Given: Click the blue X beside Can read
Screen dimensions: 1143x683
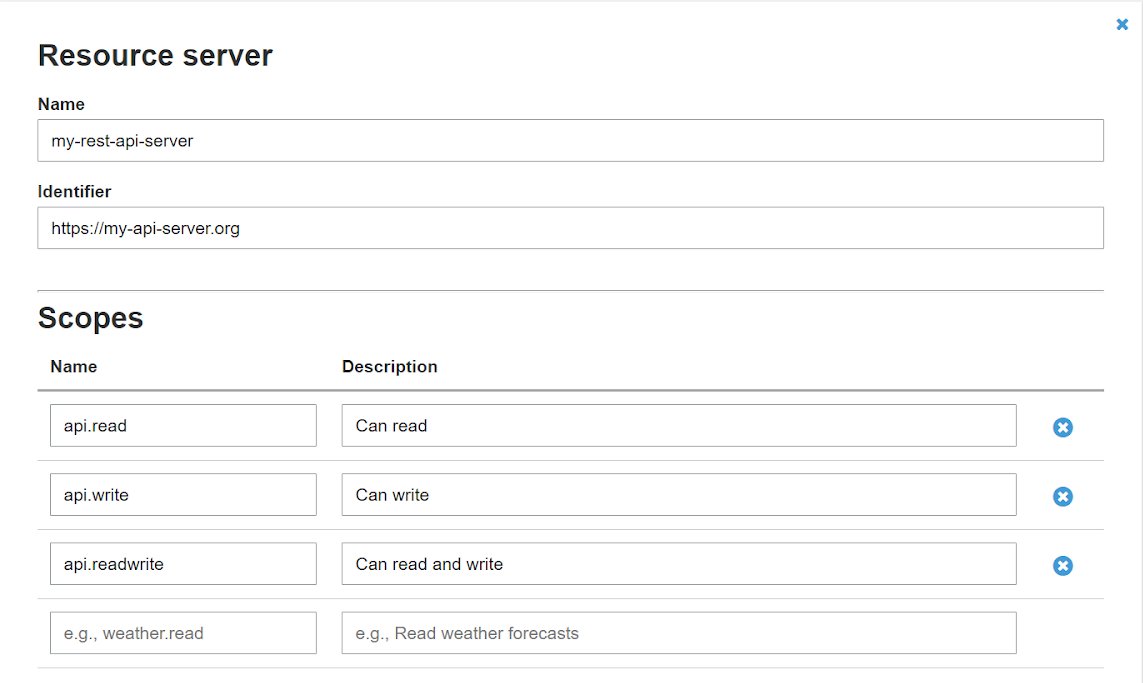Looking at the screenshot, I should tap(1062, 427).
